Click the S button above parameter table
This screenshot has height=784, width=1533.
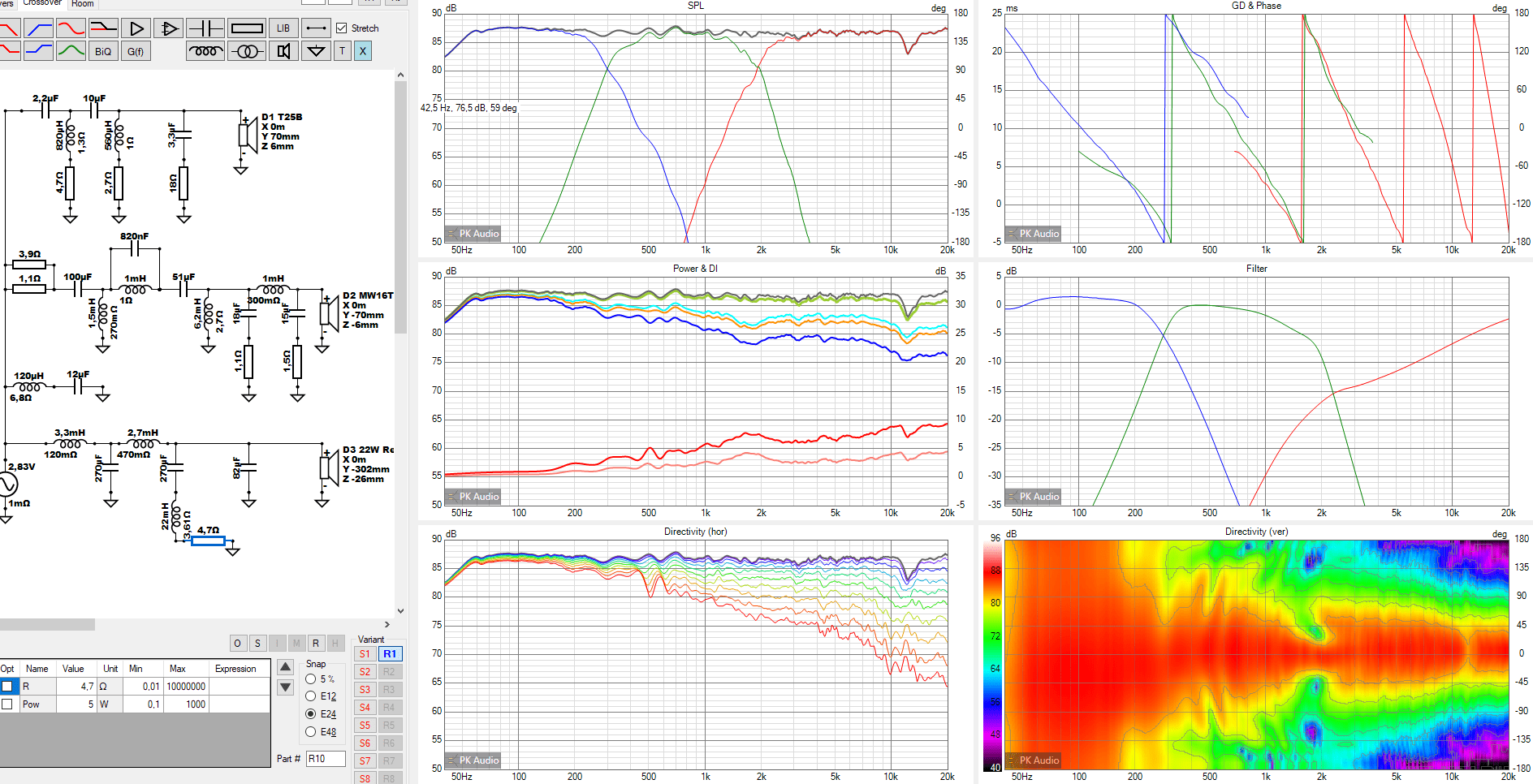(x=257, y=644)
